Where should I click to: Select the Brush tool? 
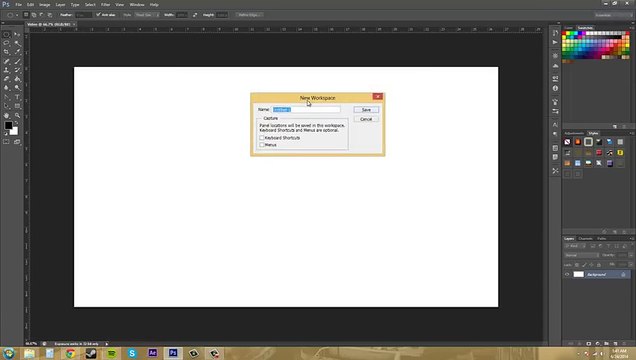(x=17, y=61)
